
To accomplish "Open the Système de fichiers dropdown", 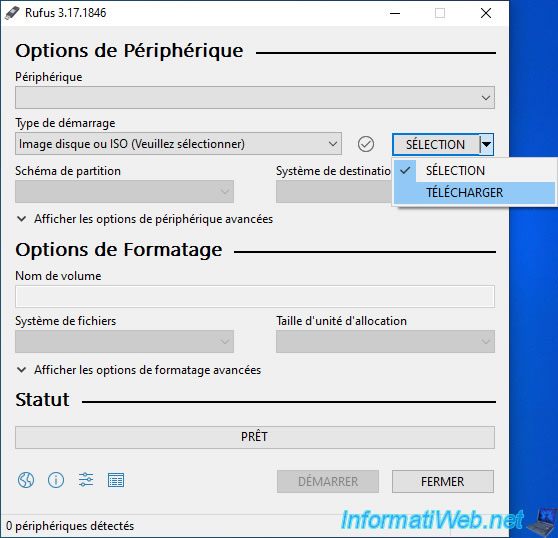I will coord(124,341).
